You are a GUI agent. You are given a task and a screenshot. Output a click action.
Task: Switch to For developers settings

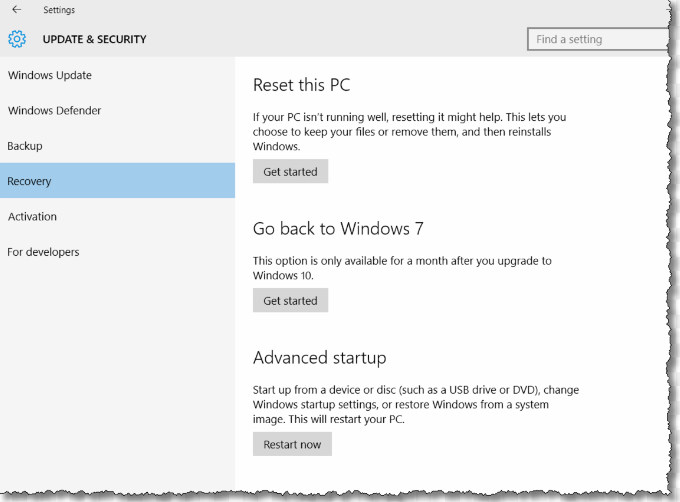[x=43, y=252]
